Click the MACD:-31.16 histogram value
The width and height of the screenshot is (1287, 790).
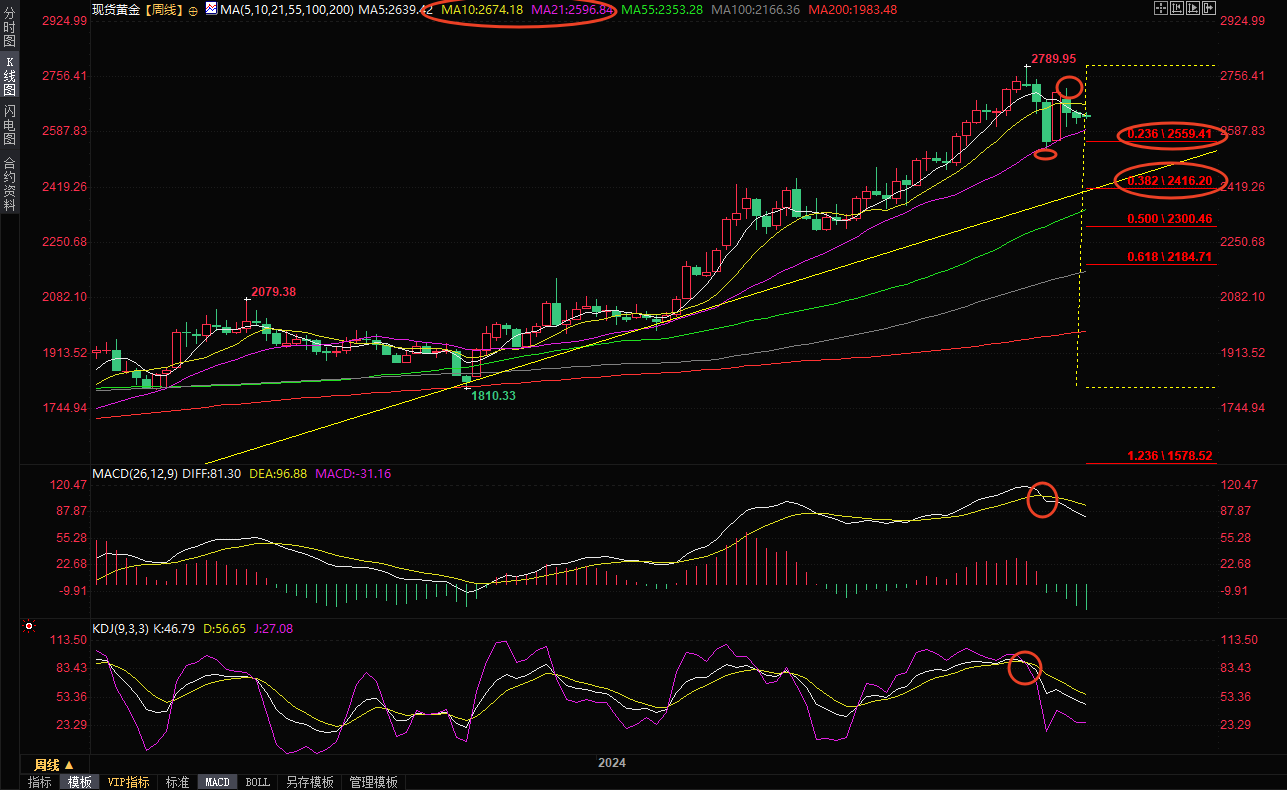point(352,473)
